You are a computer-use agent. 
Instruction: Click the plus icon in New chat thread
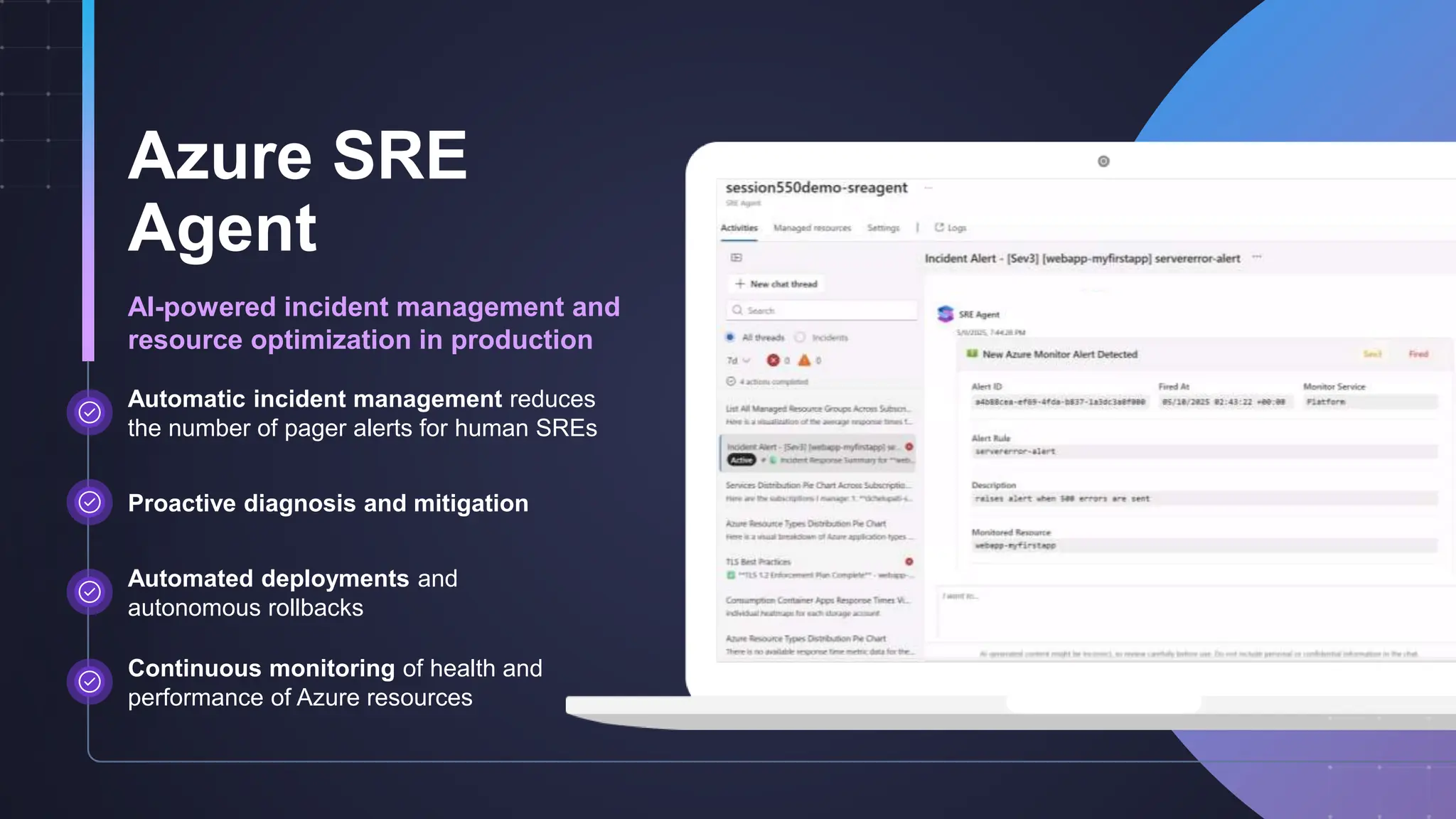click(x=740, y=284)
